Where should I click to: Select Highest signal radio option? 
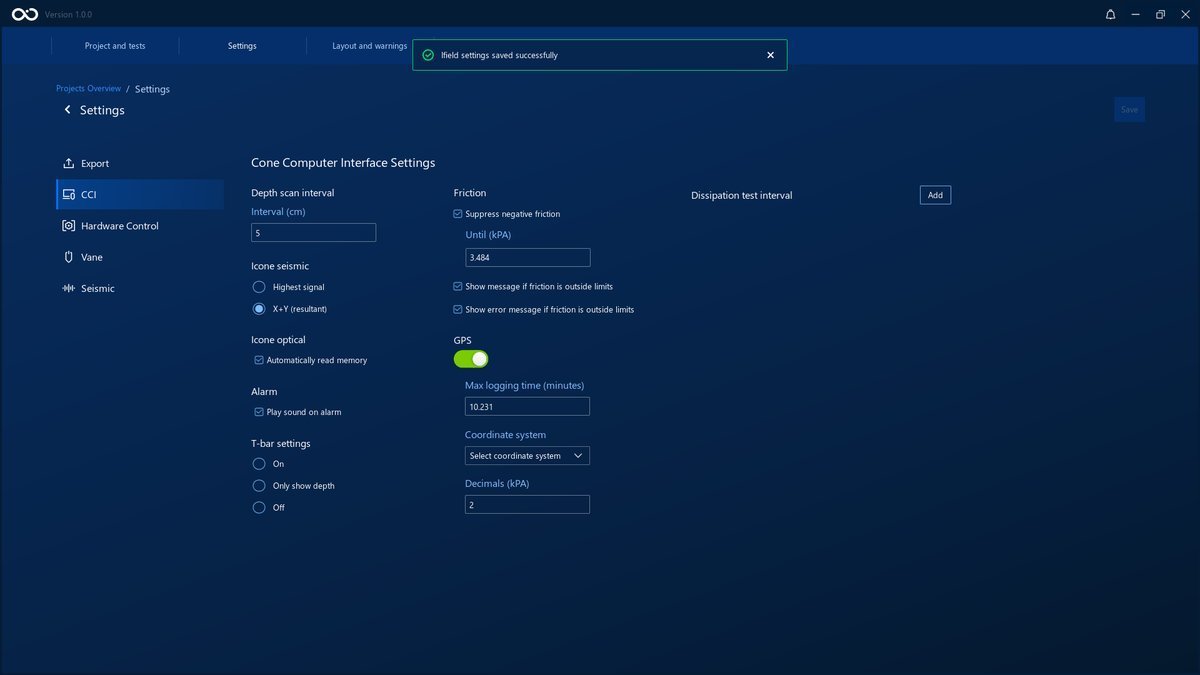259,287
